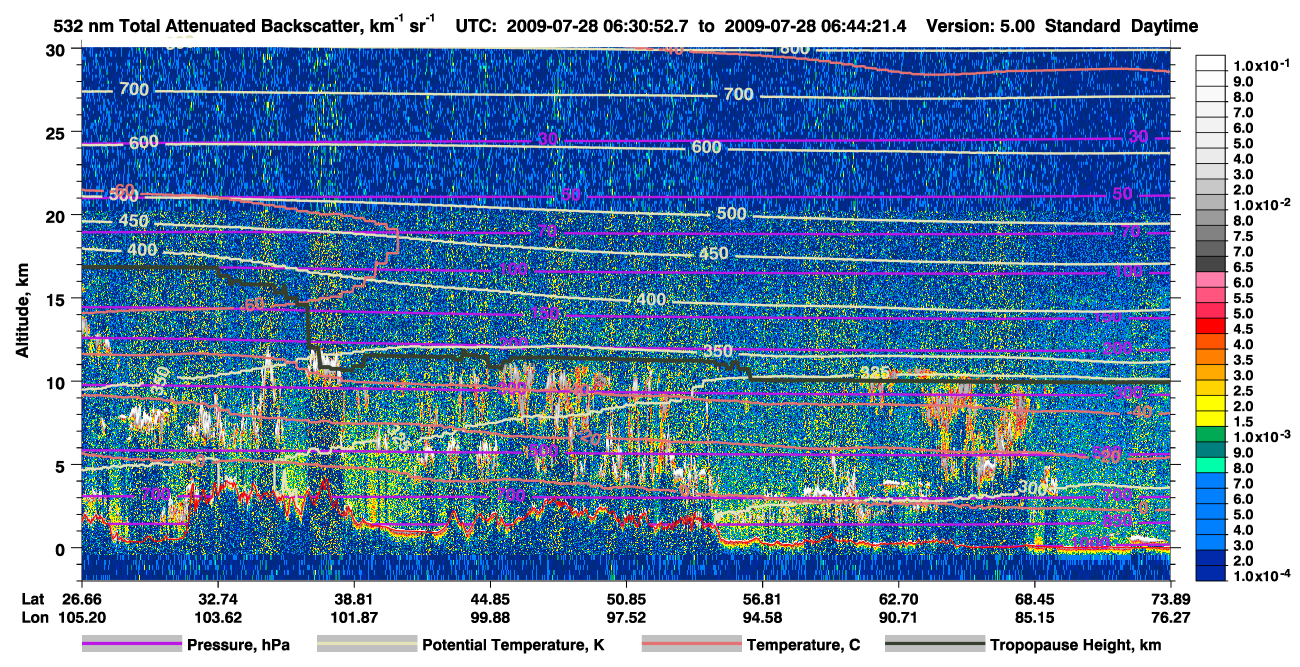This screenshot has height=667, width=1300.
Task: Click latitude value 38.81
Action: click(x=352, y=598)
